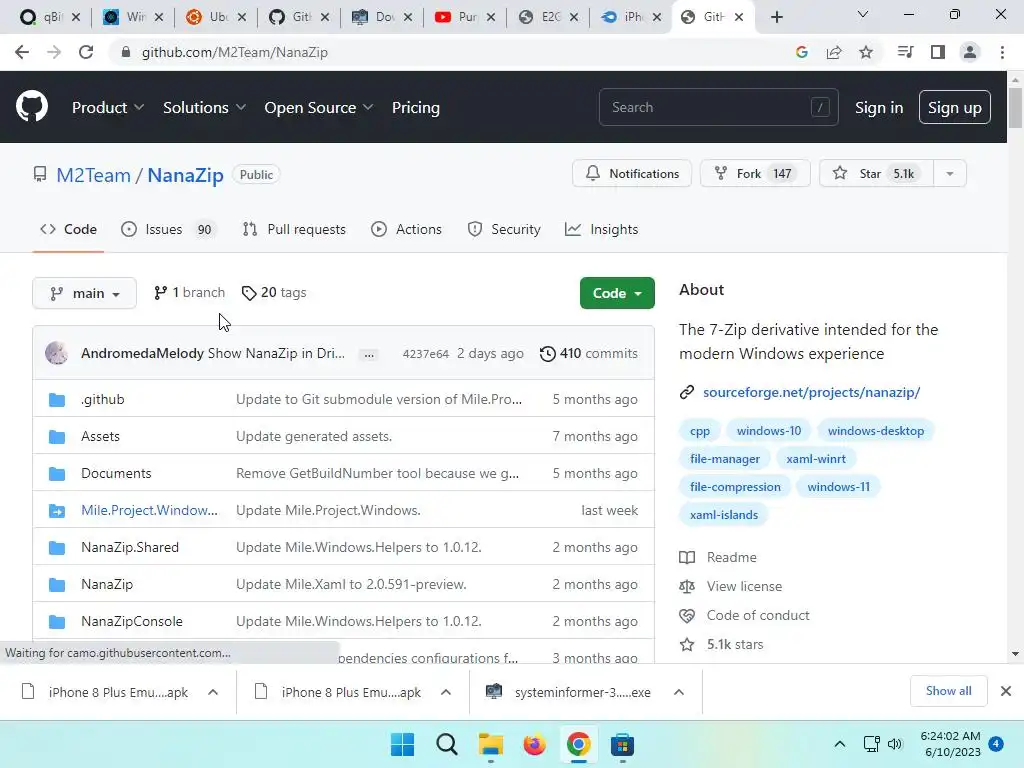Reload the current page
1024x768 pixels.
pos(86,52)
